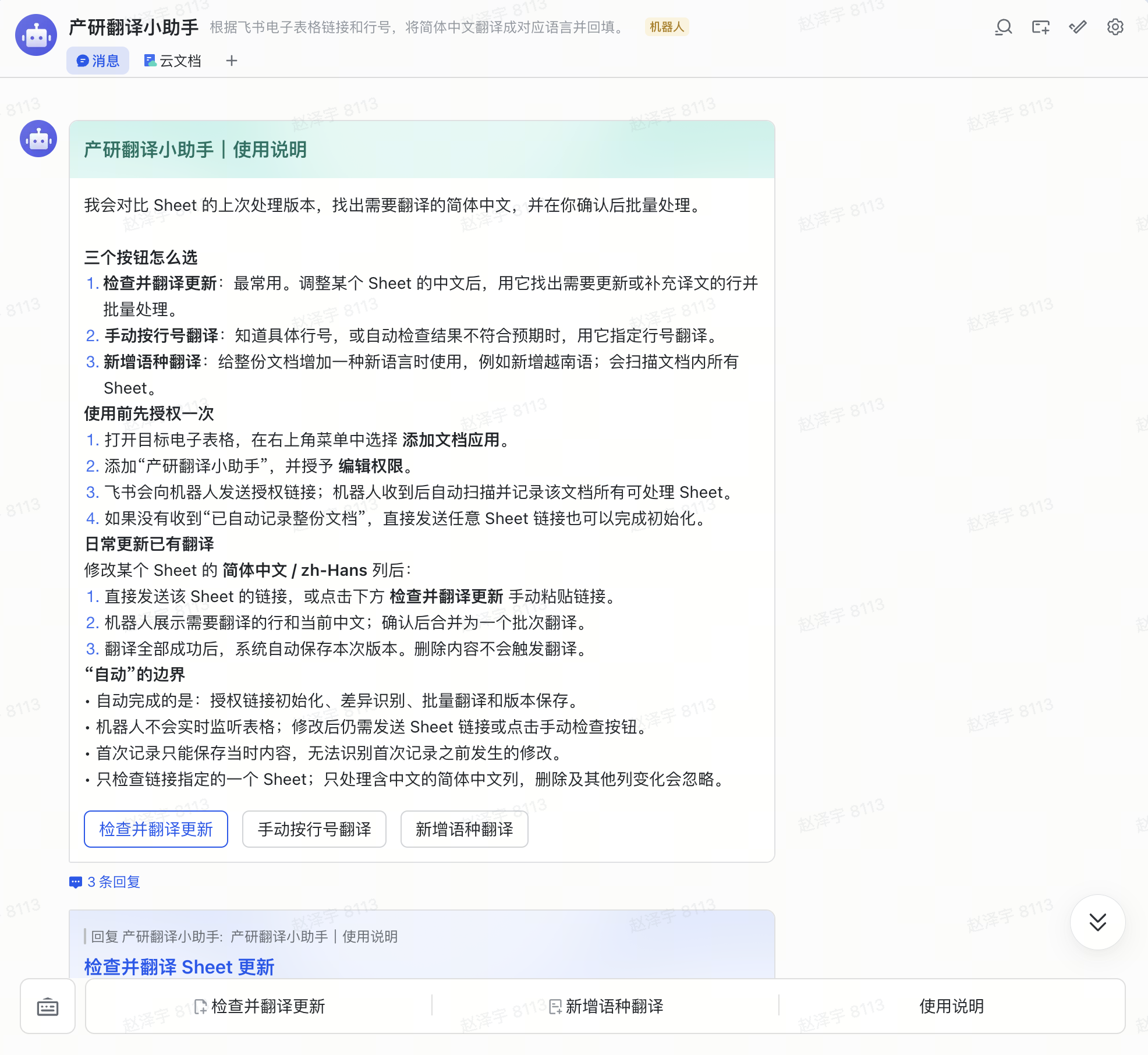Click the 机器人 tag label
The image size is (1148, 1055).
coord(667,27)
